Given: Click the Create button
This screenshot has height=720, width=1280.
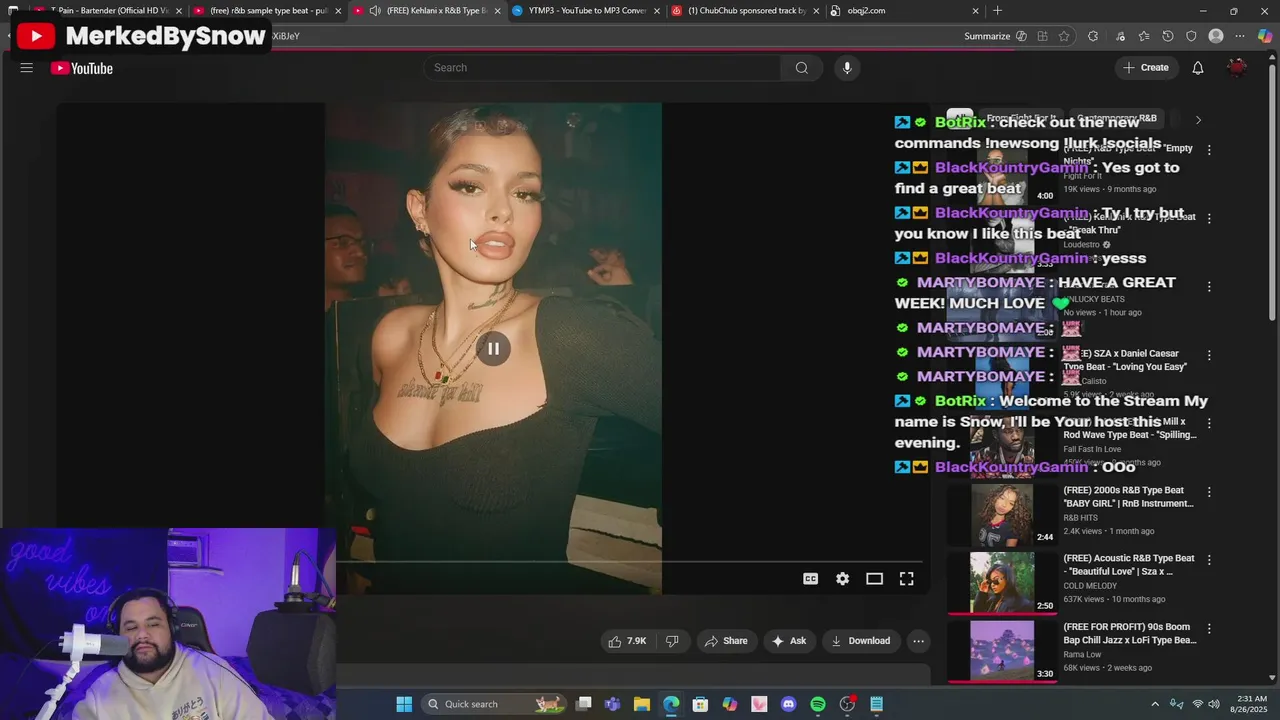Looking at the screenshot, I should tap(1146, 68).
